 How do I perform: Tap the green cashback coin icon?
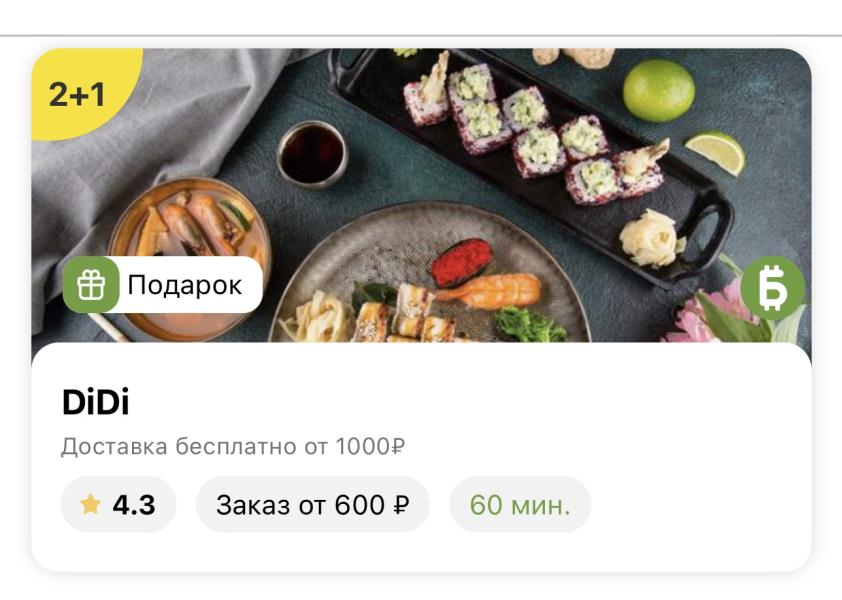click(x=772, y=288)
